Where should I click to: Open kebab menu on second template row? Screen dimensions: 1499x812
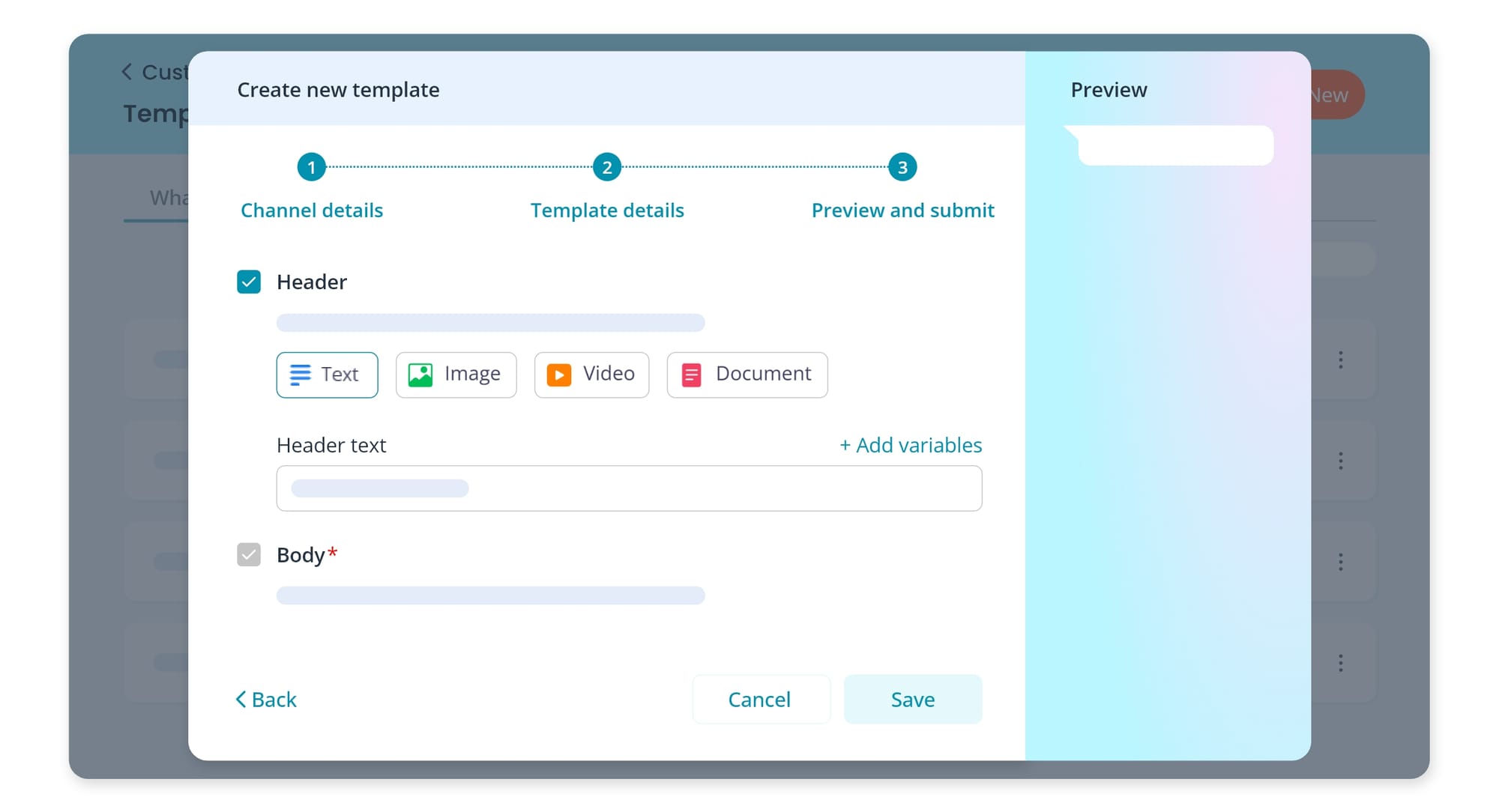(x=1340, y=461)
